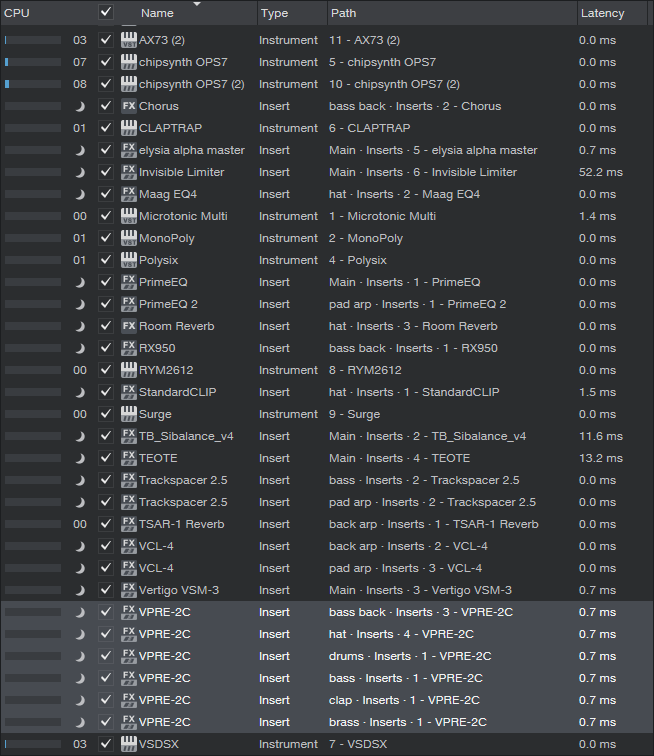Click the path "bass · Inserts · 1 - VPRE-2C"
The width and height of the screenshot is (654, 756).
[x=406, y=678]
